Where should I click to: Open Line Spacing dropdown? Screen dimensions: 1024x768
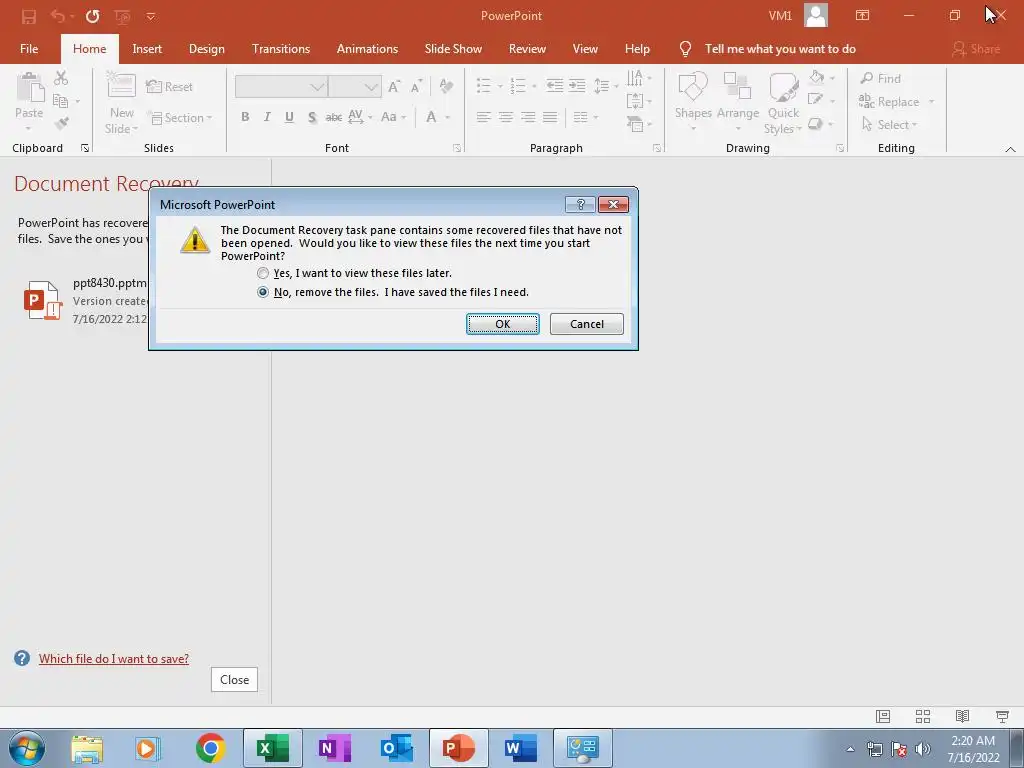[x=606, y=86]
